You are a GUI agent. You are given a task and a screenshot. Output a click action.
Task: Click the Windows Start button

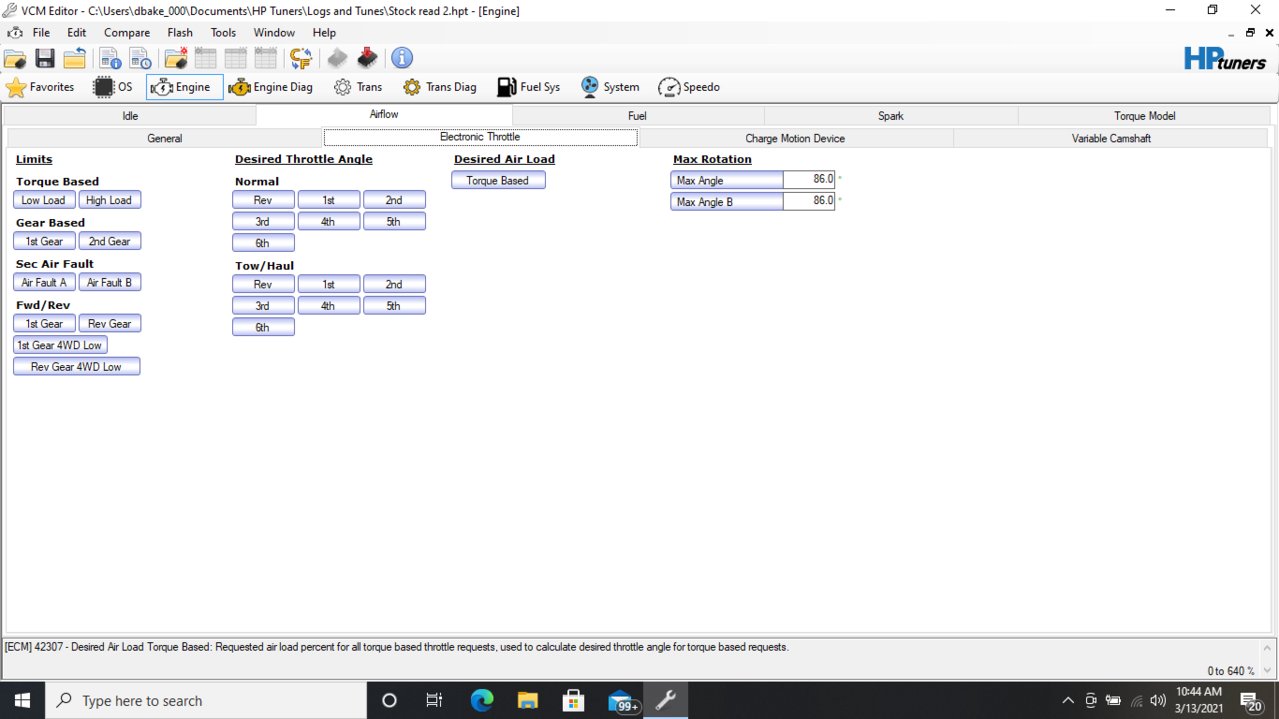click(x=22, y=700)
